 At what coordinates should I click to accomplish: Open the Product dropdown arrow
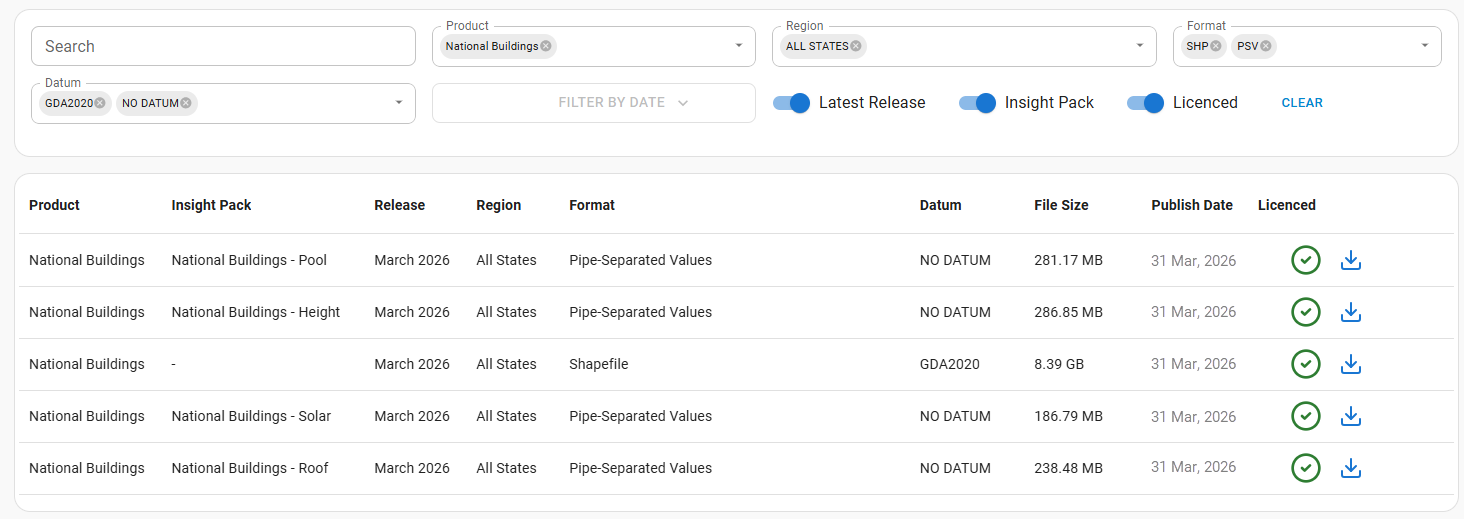point(739,46)
